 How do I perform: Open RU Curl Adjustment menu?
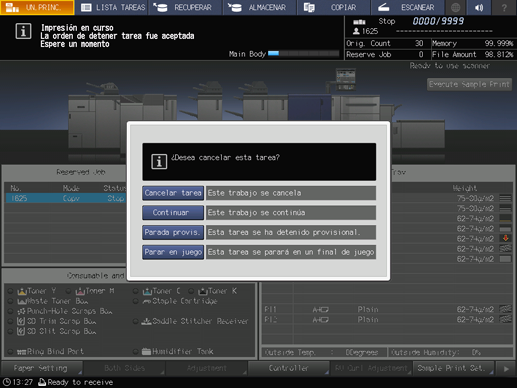pos(371,368)
